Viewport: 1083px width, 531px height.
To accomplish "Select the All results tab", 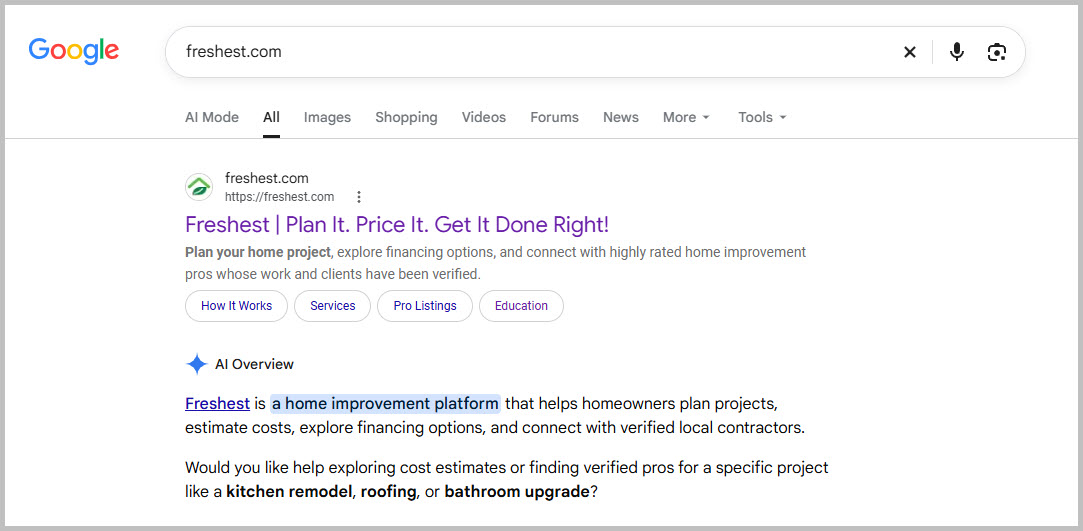I will [271, 117].
